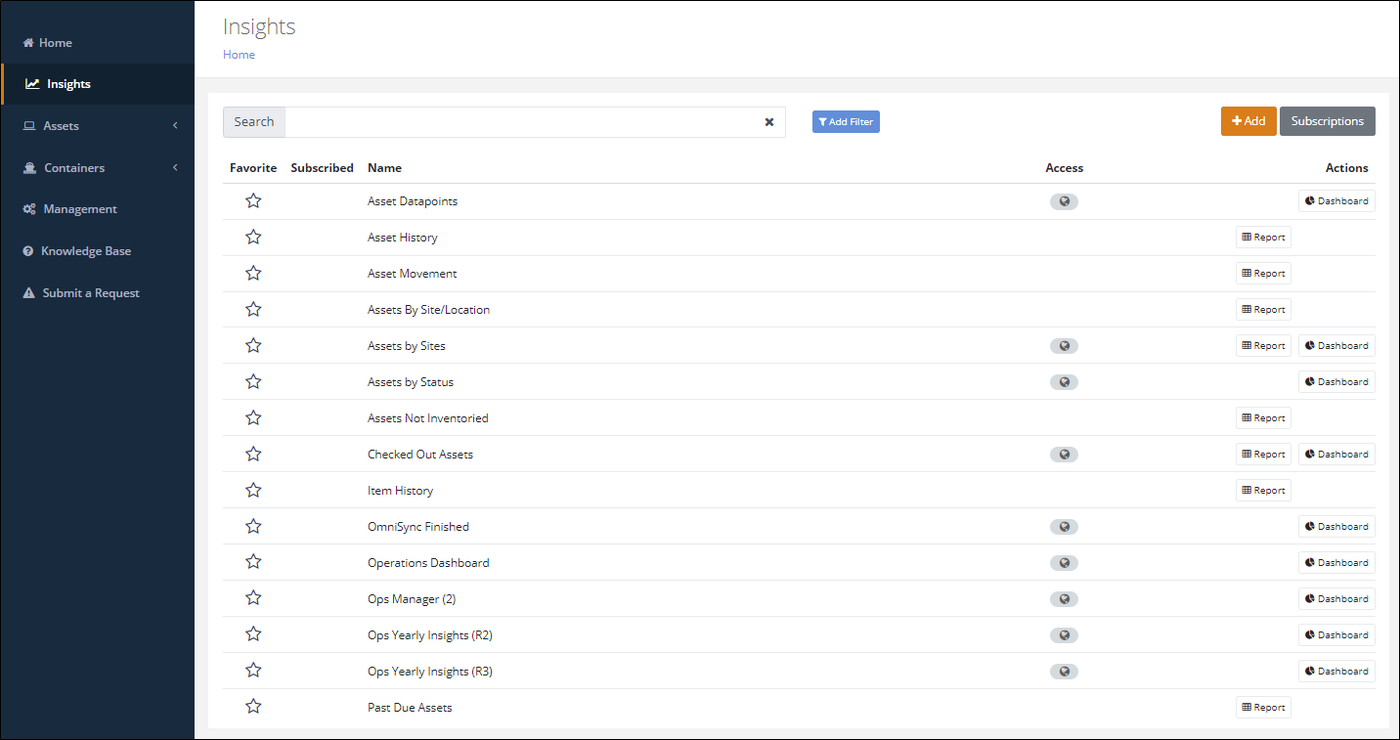Viewport: 1400px width, 740px height.
Task: Toggle favorite star for Checked Out Assets
Action: coord(253,454)
